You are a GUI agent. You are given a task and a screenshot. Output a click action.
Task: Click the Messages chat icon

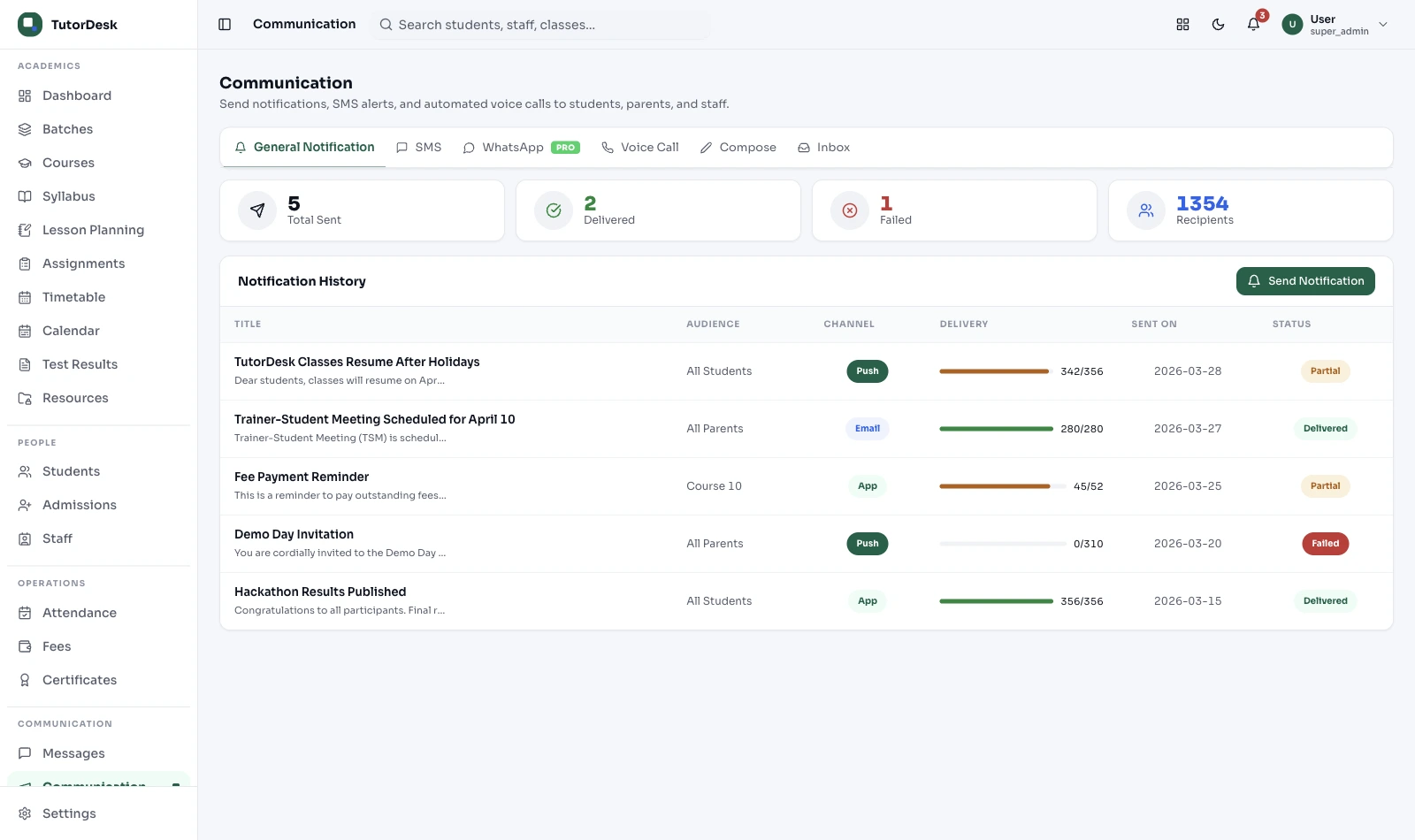click(x=25, y=753)
